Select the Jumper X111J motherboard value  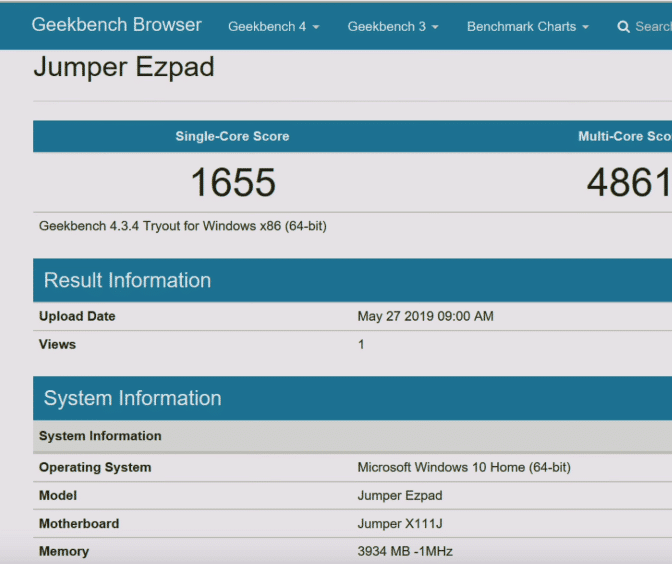(400, 524)
